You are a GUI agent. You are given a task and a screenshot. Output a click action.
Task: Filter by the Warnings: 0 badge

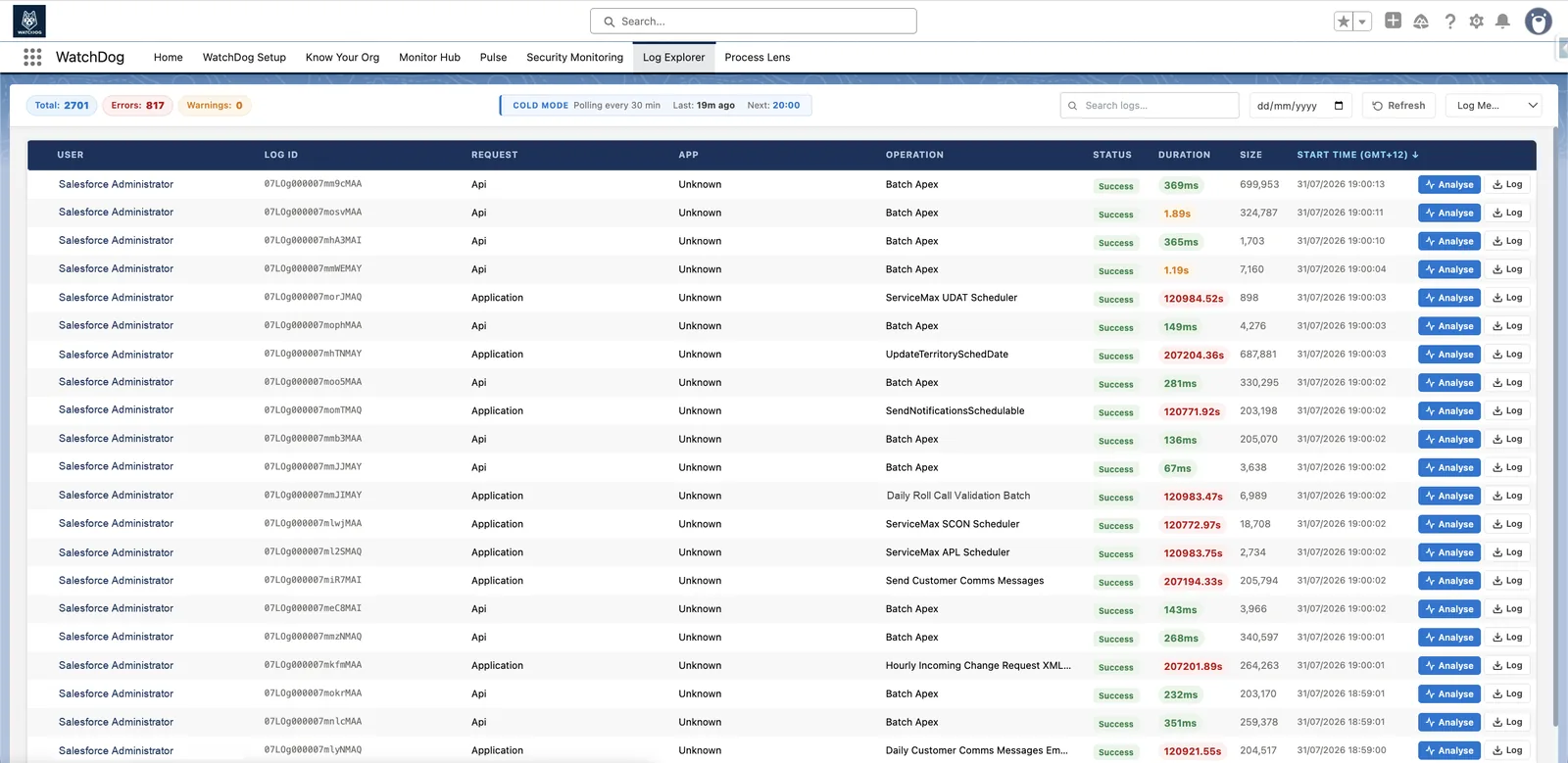(215, 105)
